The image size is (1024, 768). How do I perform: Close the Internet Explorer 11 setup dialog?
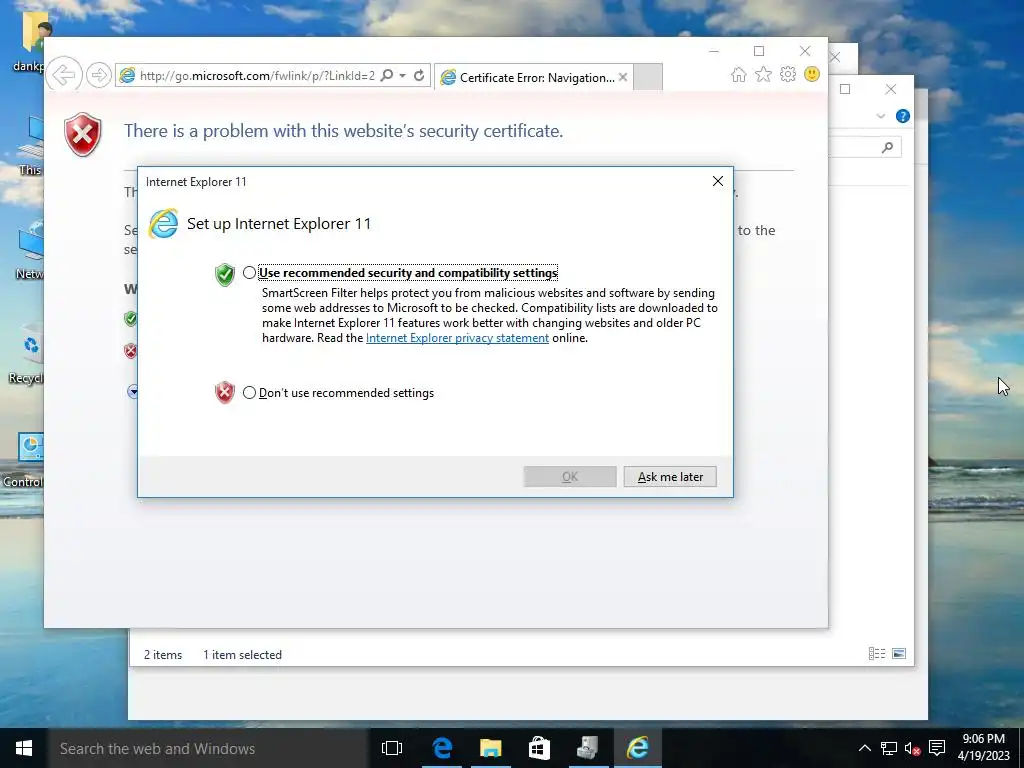[x=718, y=181]
